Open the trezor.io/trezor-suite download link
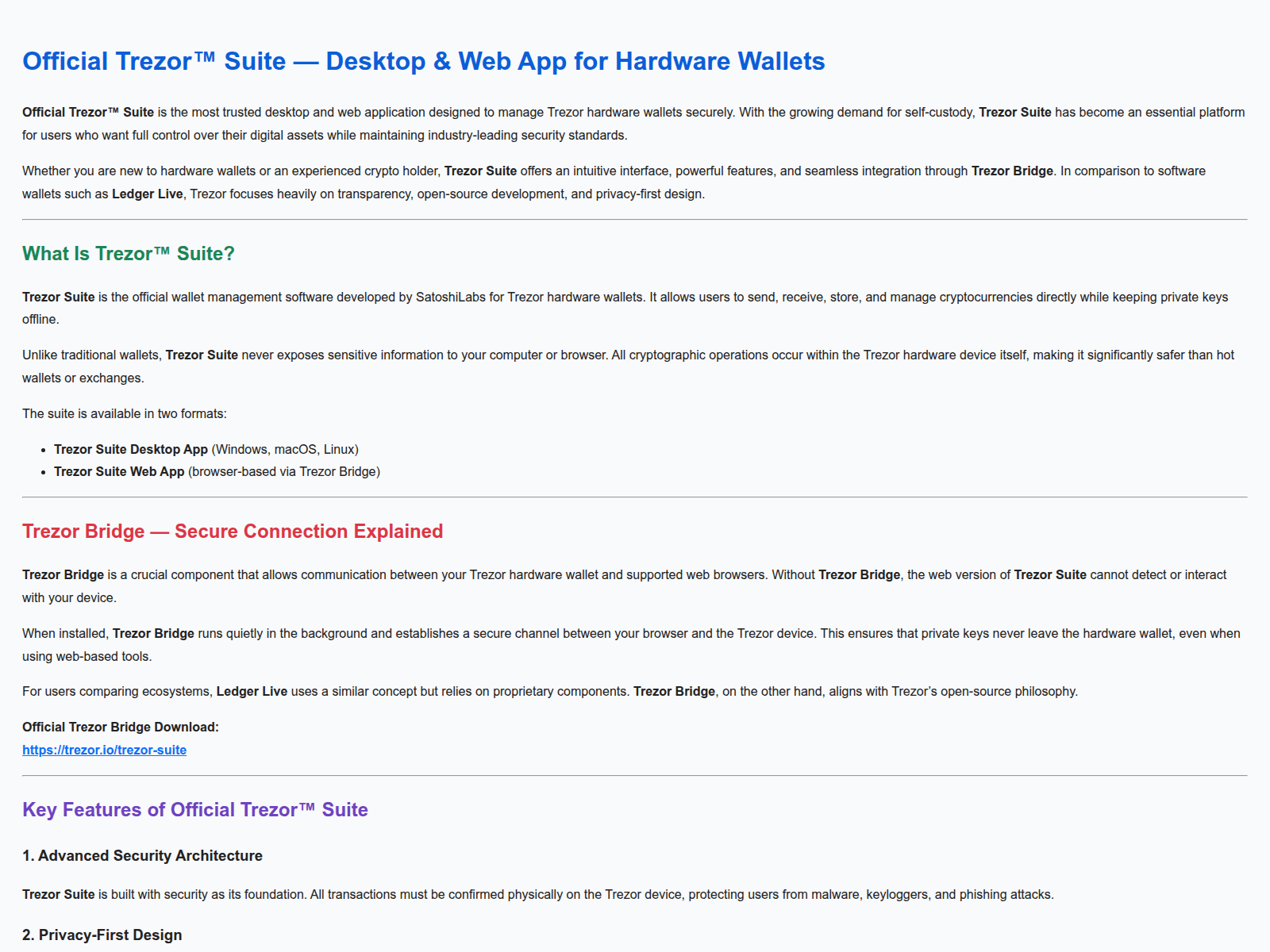Screen dimensions: 1270x952 pyautogui.click(x=104, y=750)
